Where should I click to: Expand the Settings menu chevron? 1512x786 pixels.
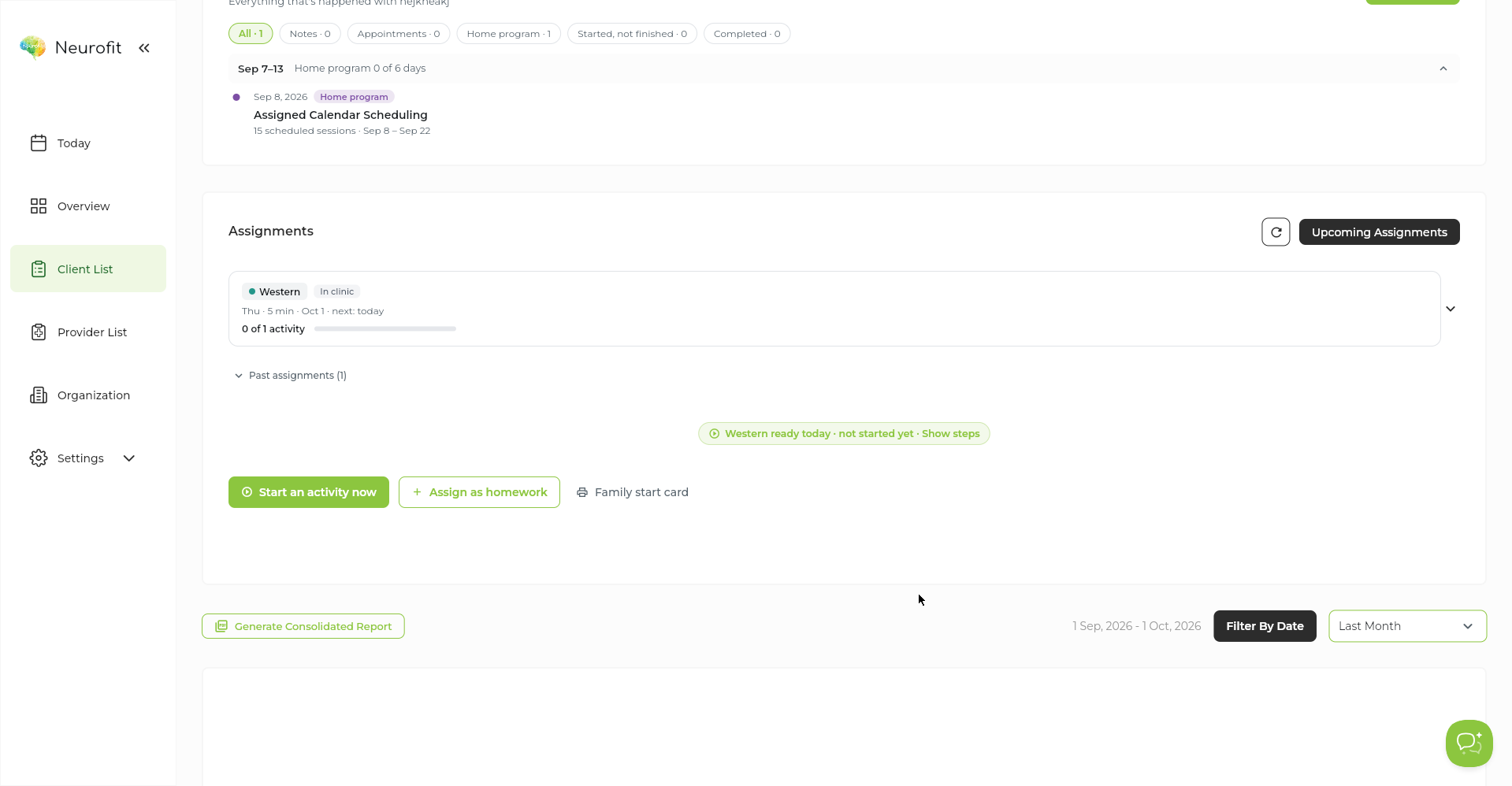129,458
